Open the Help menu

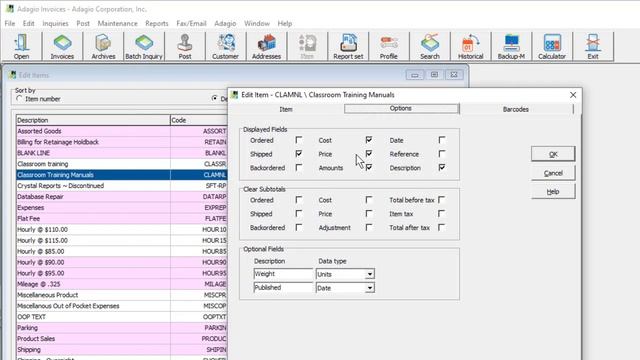click(284, 23)
